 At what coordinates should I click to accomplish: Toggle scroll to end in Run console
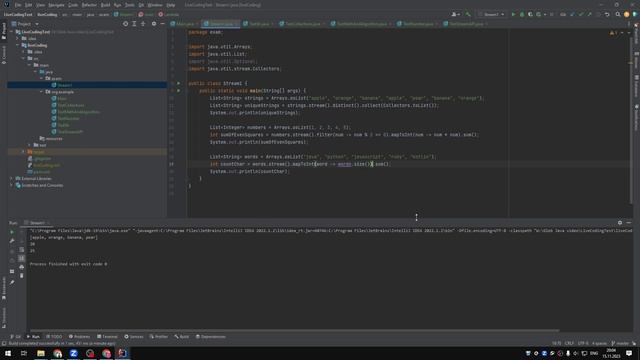pyautogui.click(x=22, y=258)
